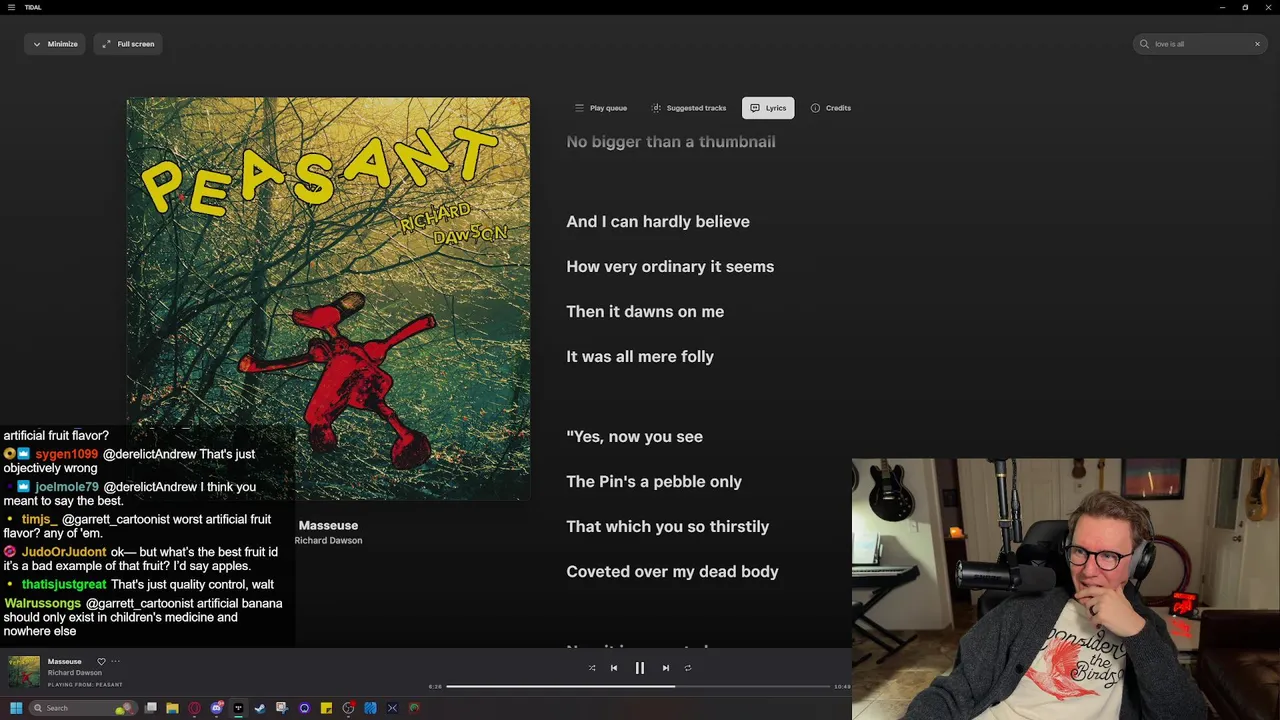Open Richard Dawson link in player bar

click(75, 673)
